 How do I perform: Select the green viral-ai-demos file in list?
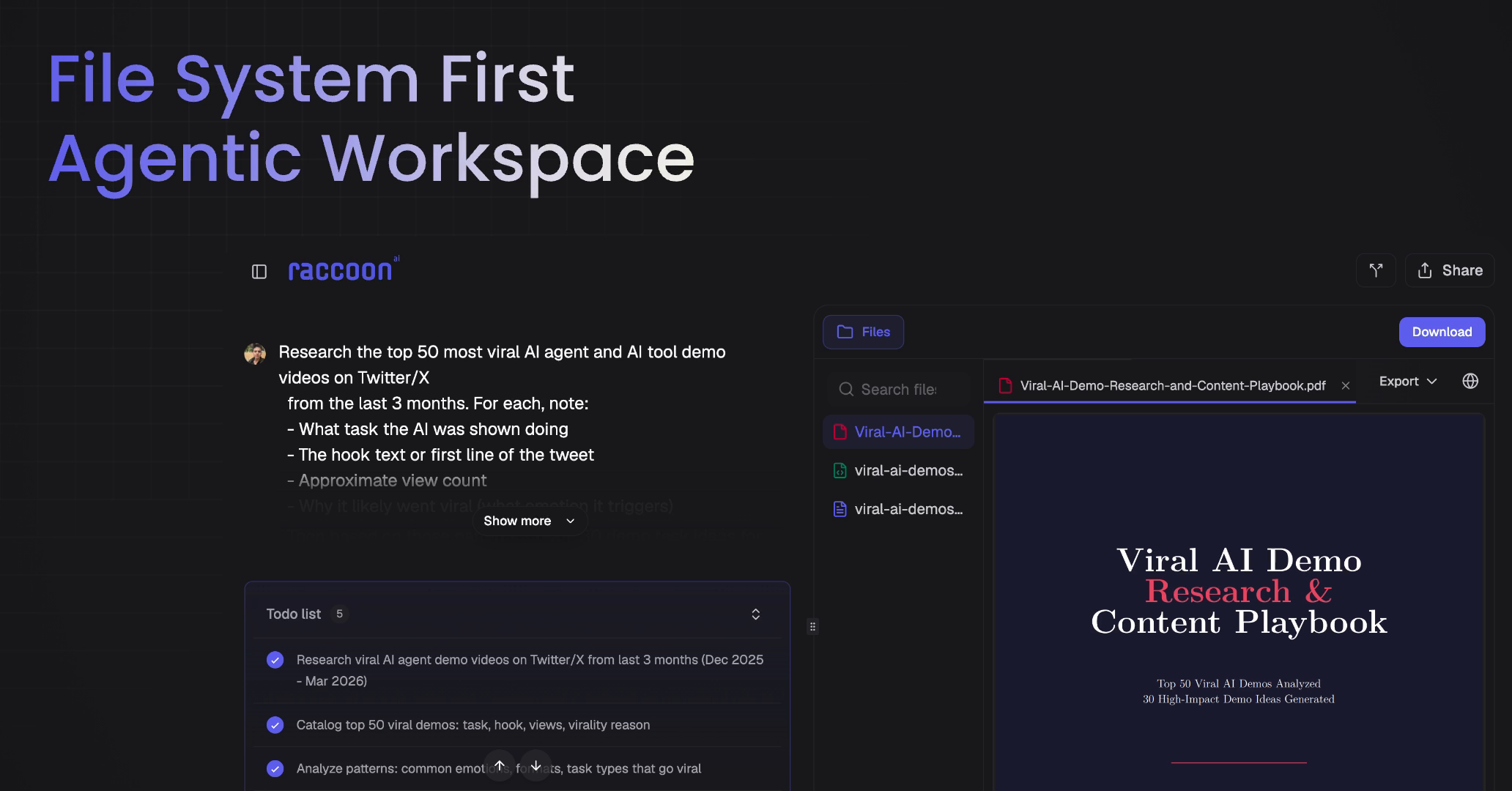898,470
